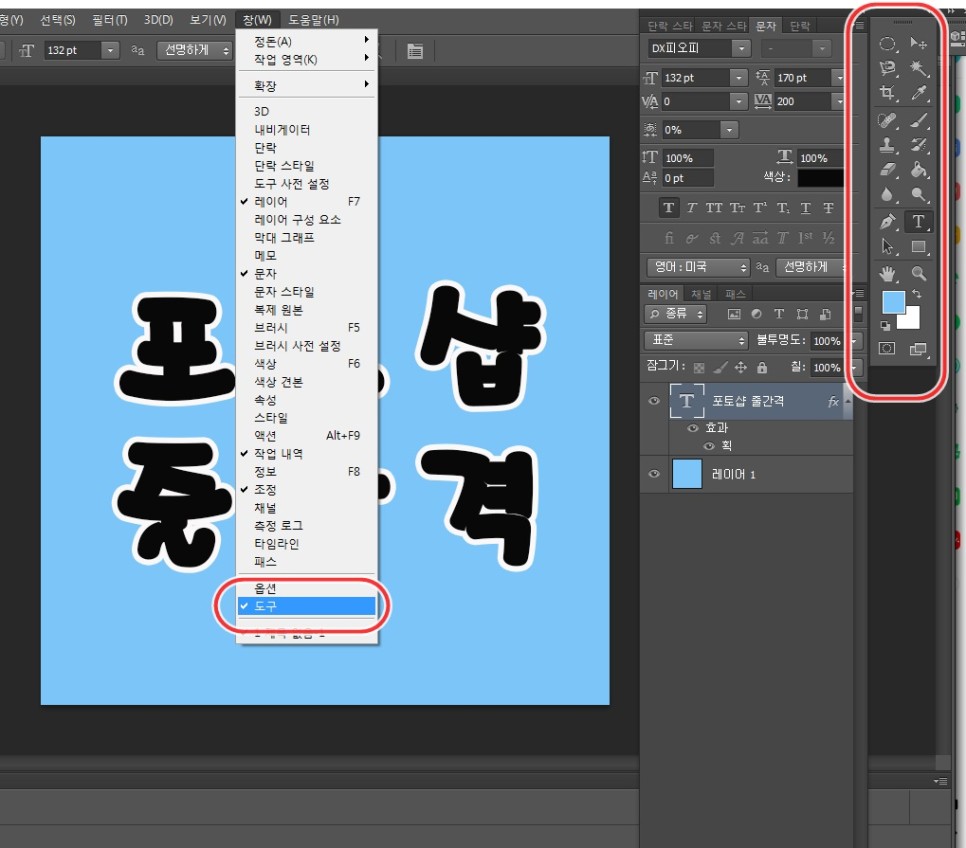The width and height of the screenshot is (966, 848).
Task: Open the 132 pt size dropdown in Character panel
Action: 739,78
